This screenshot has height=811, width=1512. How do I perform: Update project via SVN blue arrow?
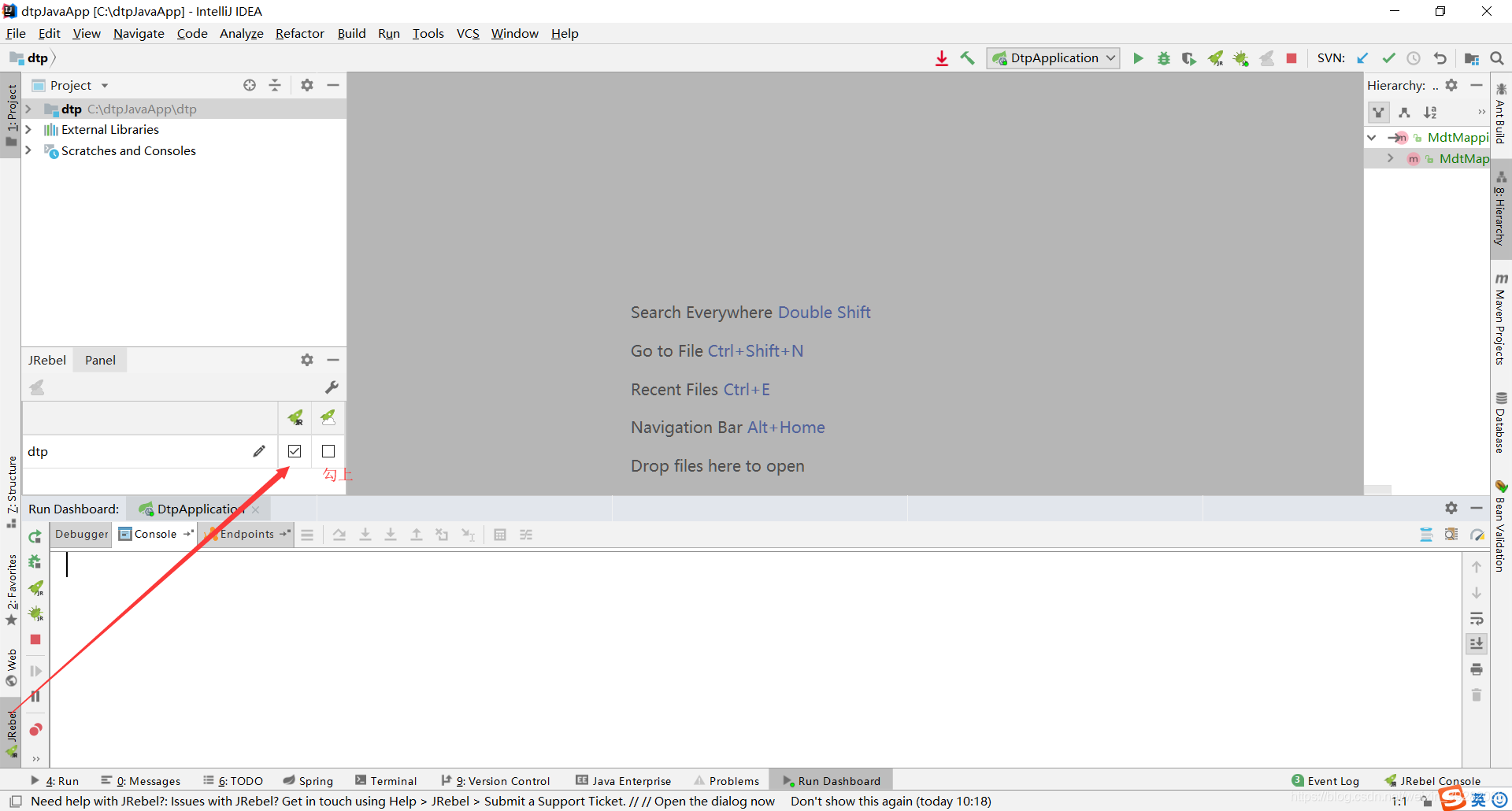(x=1362, y=58)
